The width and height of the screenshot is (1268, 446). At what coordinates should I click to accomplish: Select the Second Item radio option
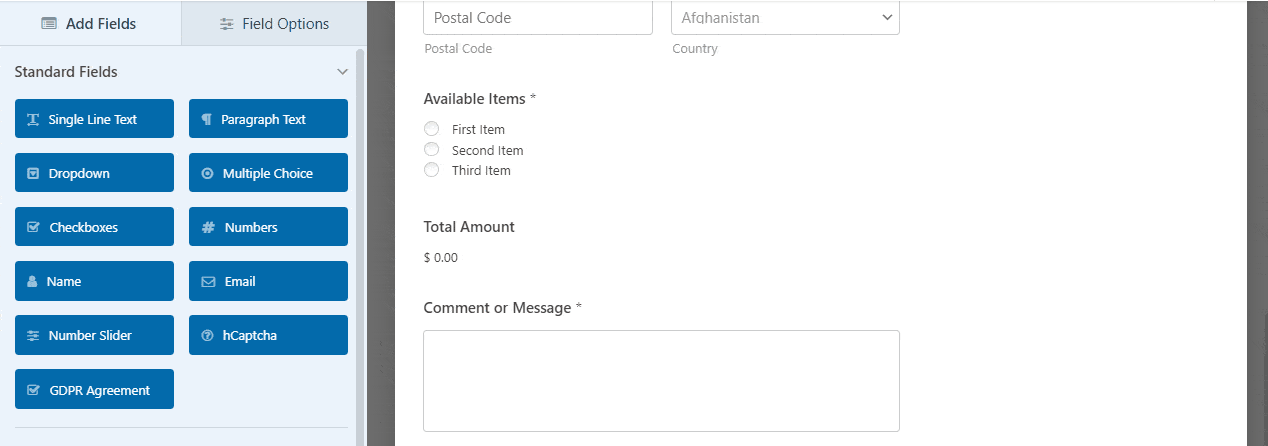point(432,150)
